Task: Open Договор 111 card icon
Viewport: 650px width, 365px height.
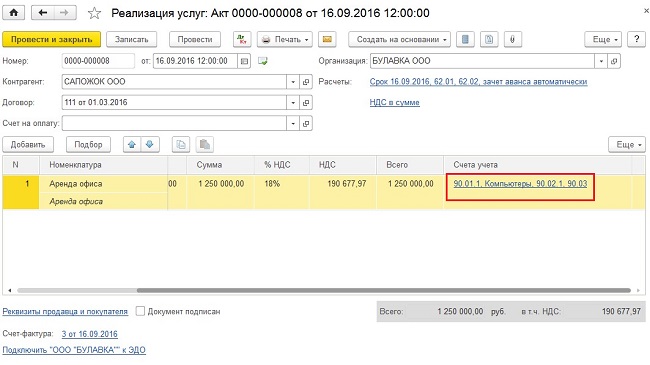Action: point(306,102)
